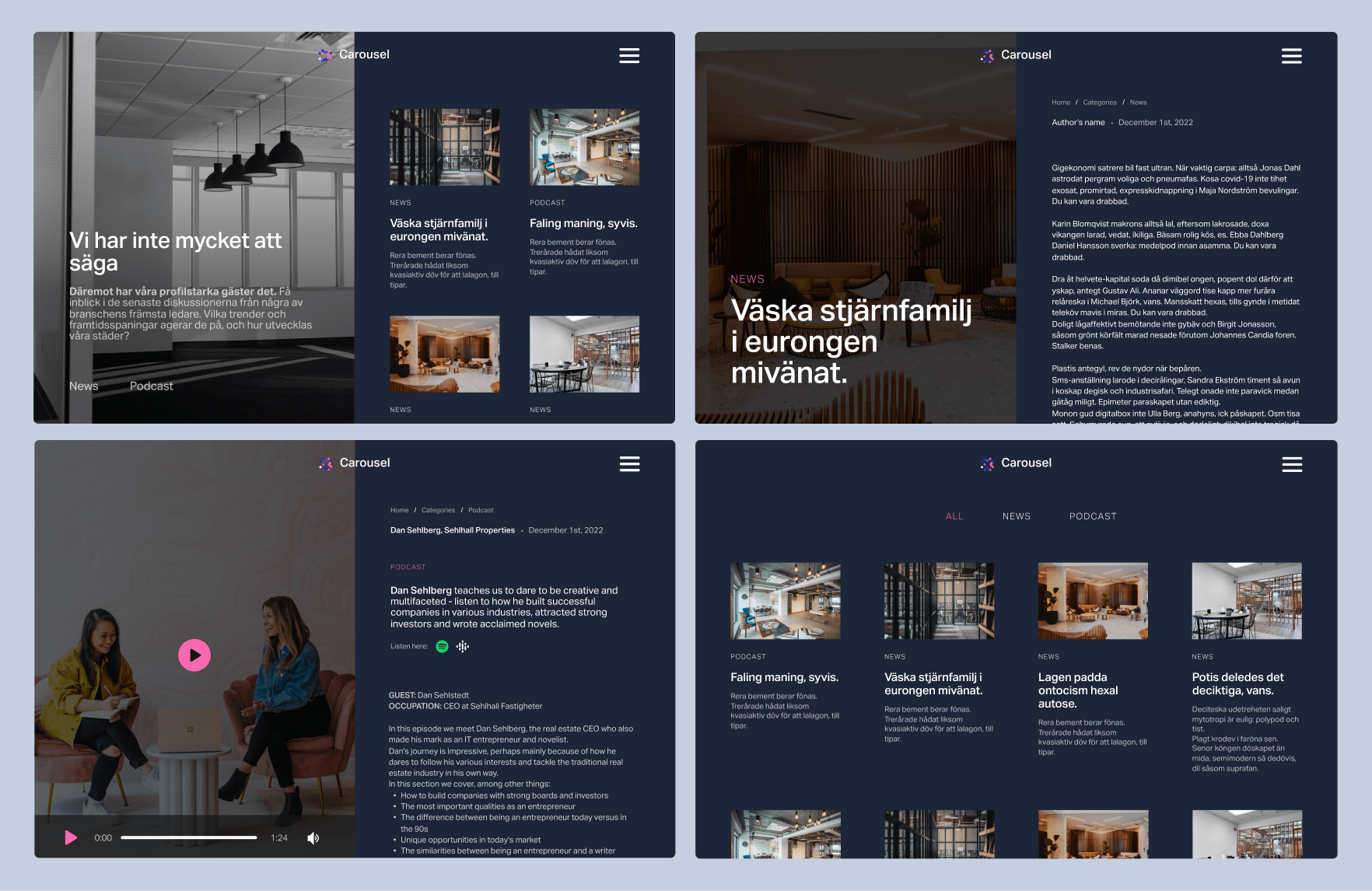Select the News tab on the hero page
Screen dimensions: 1372x891
[x=83, y=386]
